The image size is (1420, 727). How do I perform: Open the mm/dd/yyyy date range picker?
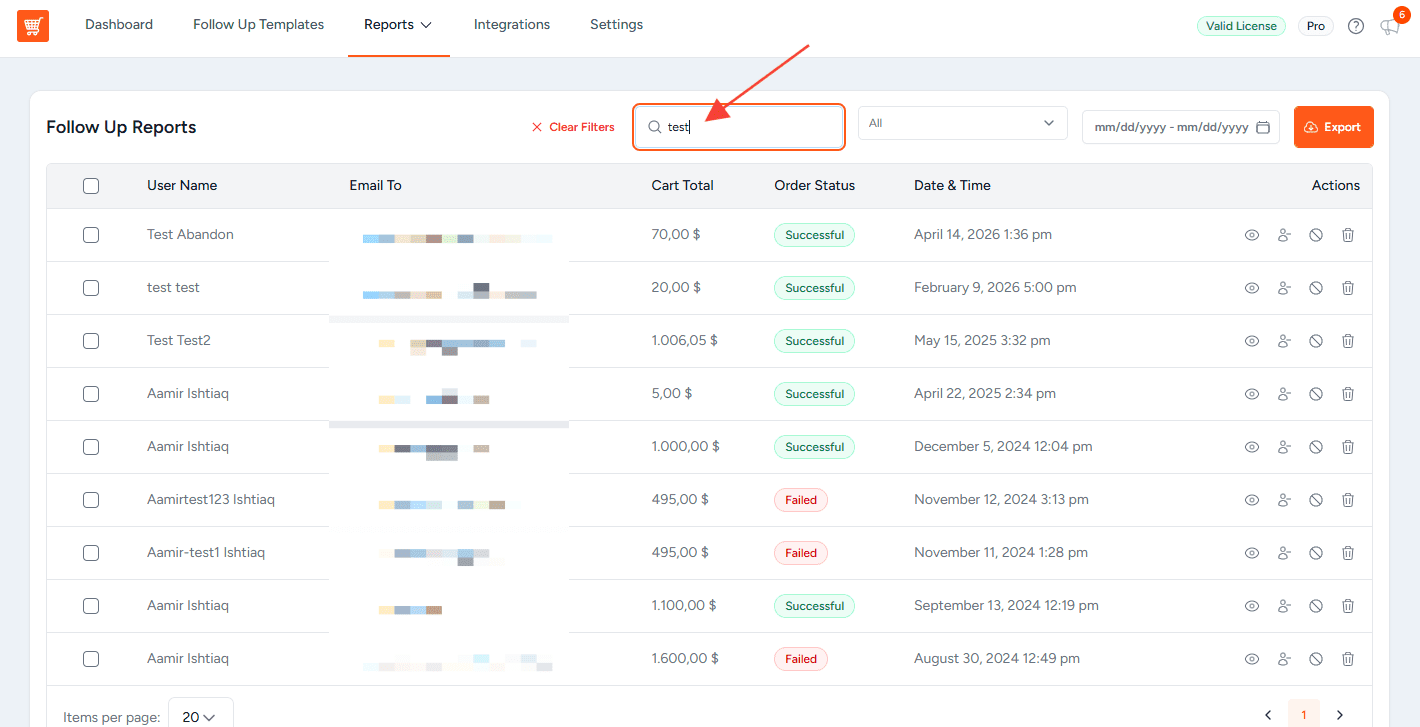[1181, 127]
